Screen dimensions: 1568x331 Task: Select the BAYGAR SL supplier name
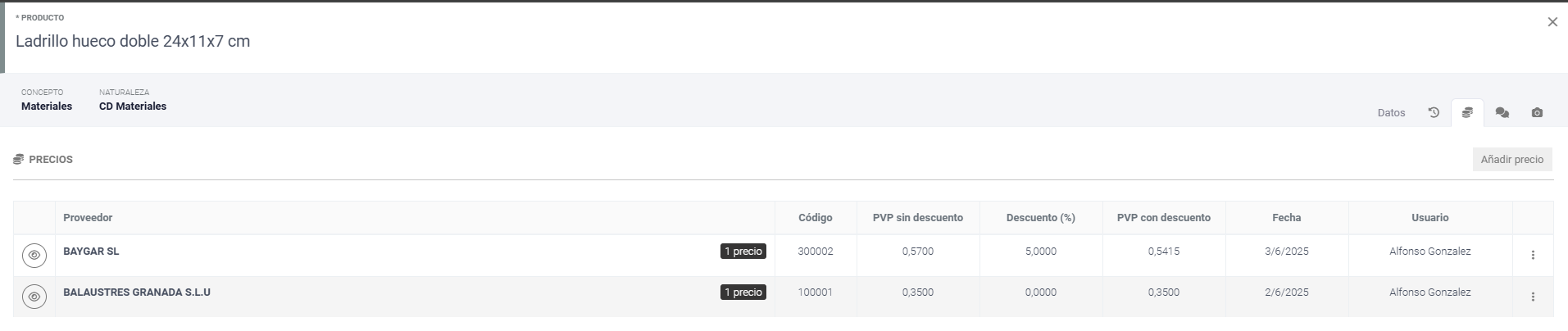pos(91,252)
